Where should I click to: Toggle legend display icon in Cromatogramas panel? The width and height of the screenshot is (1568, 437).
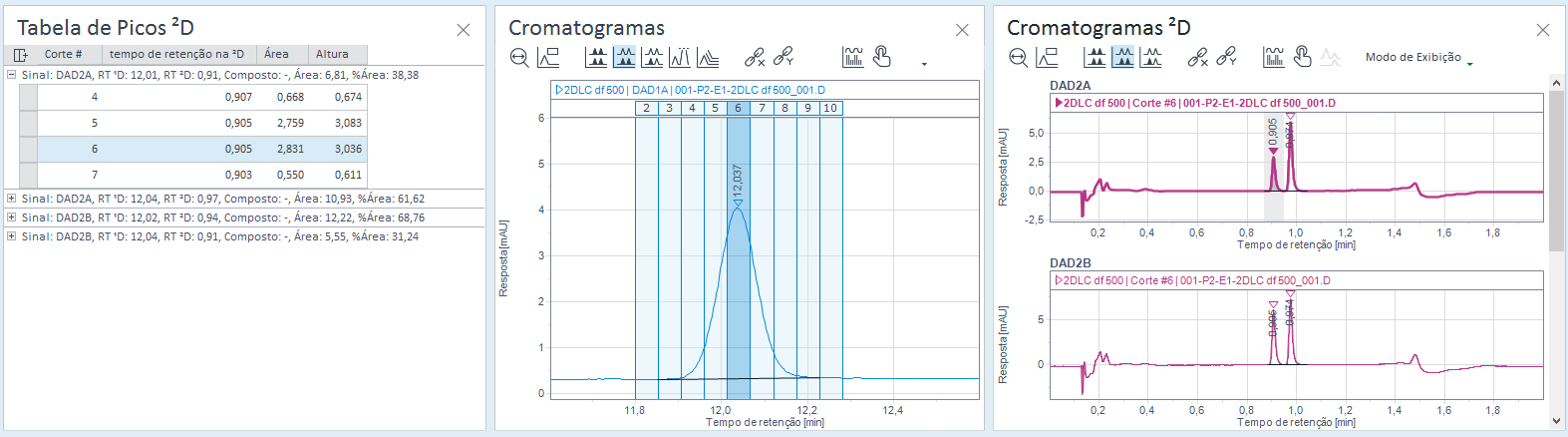(548, 58)
